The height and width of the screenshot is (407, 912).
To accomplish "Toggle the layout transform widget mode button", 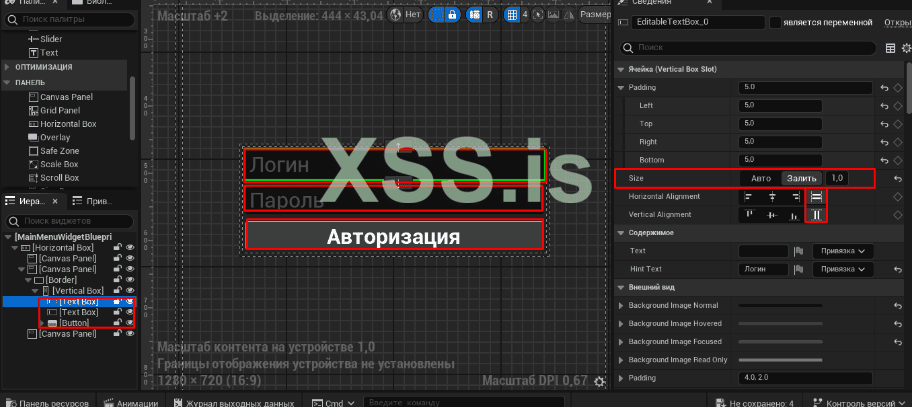I will click(475, 15).
